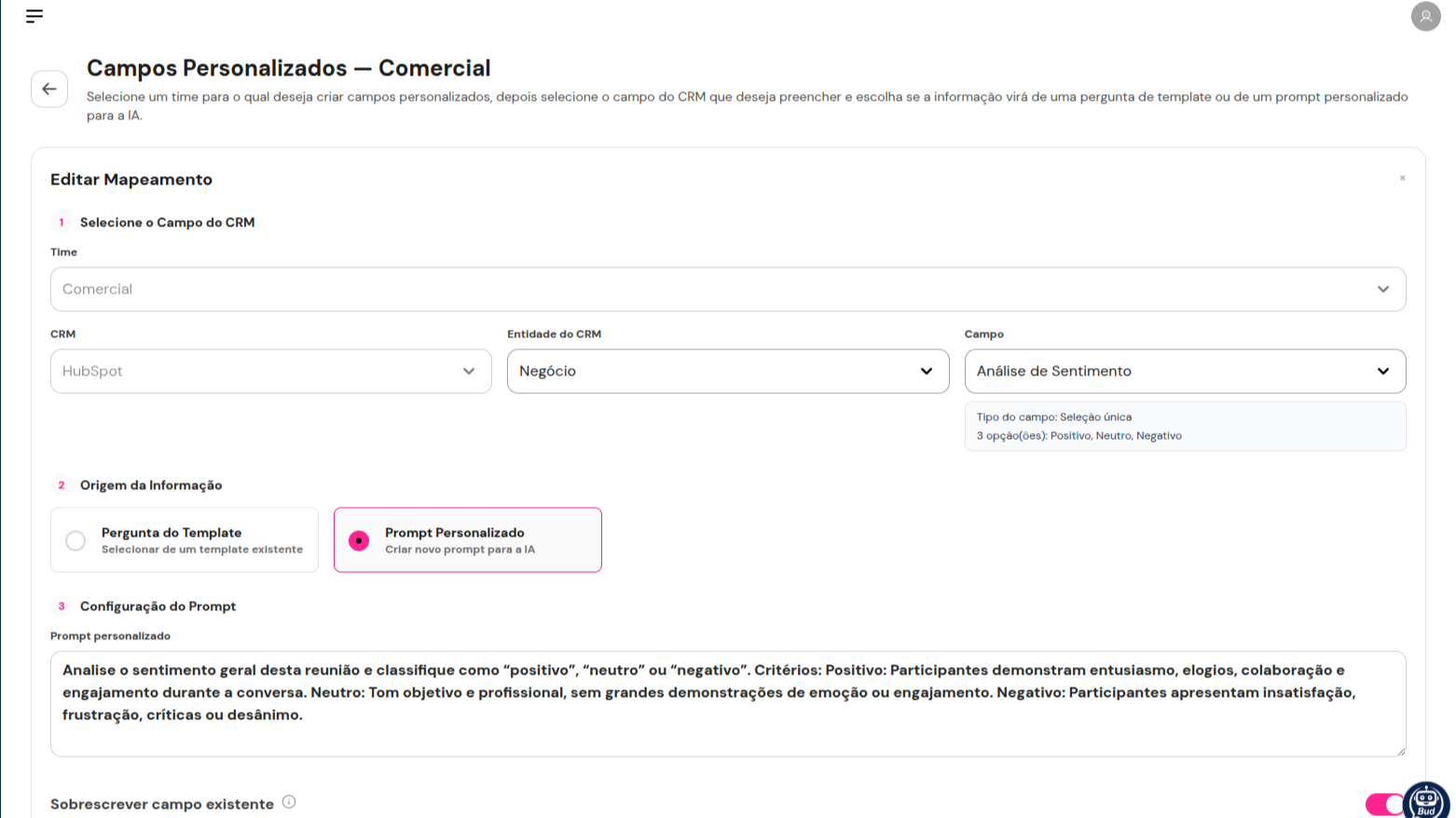The image size is (1456, 818).
Task: Close the Editar Mapeamento panel
Action: coord(1402,178)
